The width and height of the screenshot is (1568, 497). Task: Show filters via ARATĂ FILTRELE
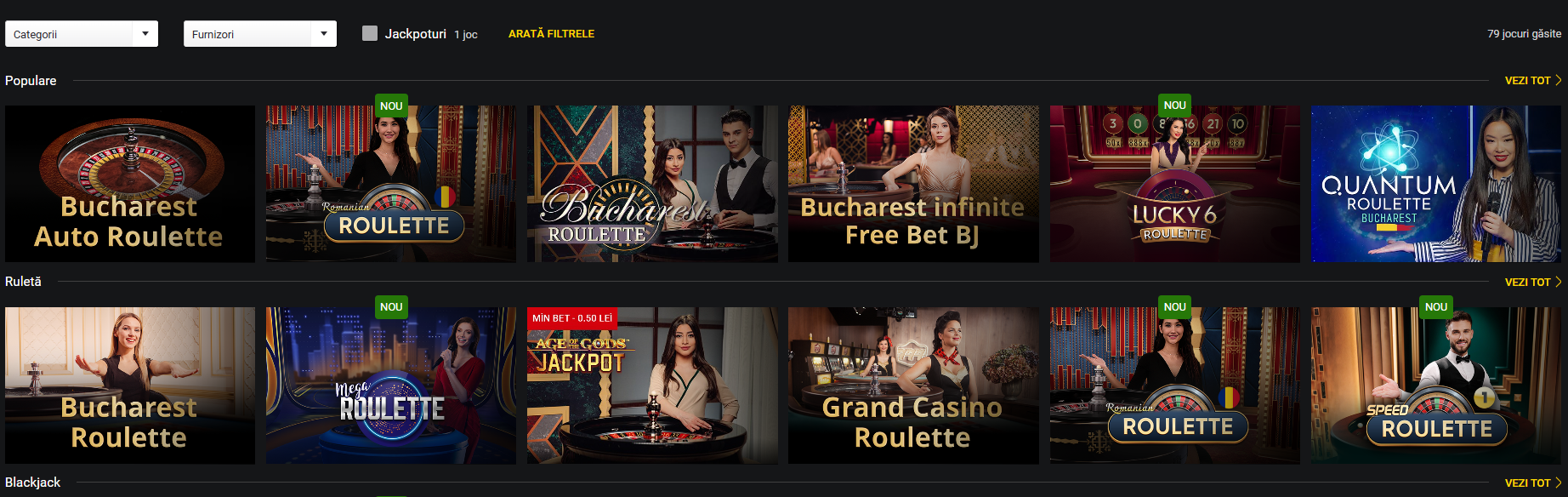(x=551, y=34)
